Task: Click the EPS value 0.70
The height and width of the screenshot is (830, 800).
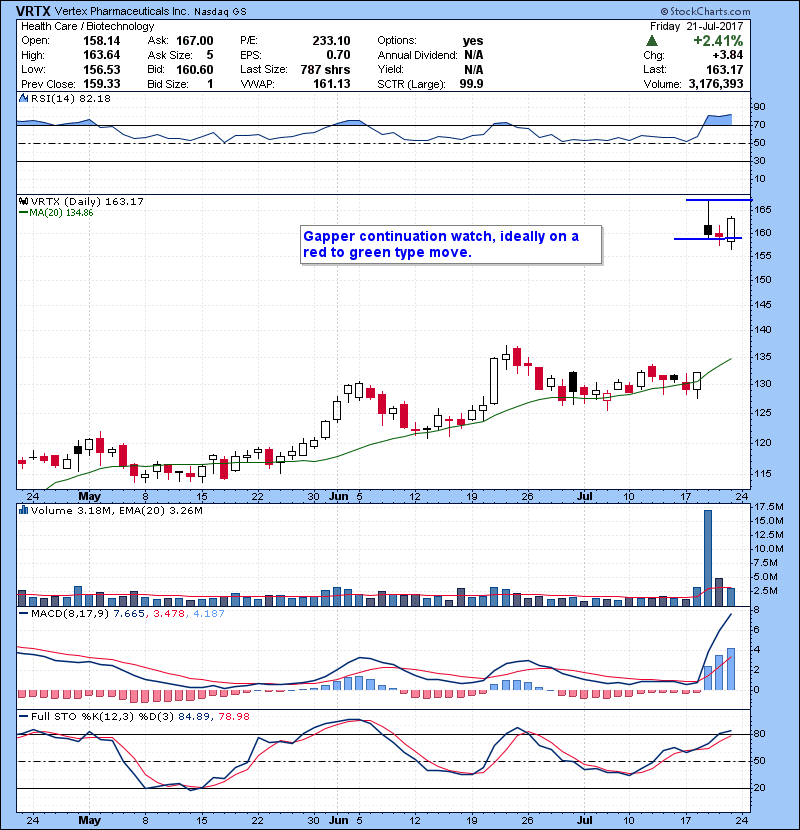Action: [x=338, y=55]
